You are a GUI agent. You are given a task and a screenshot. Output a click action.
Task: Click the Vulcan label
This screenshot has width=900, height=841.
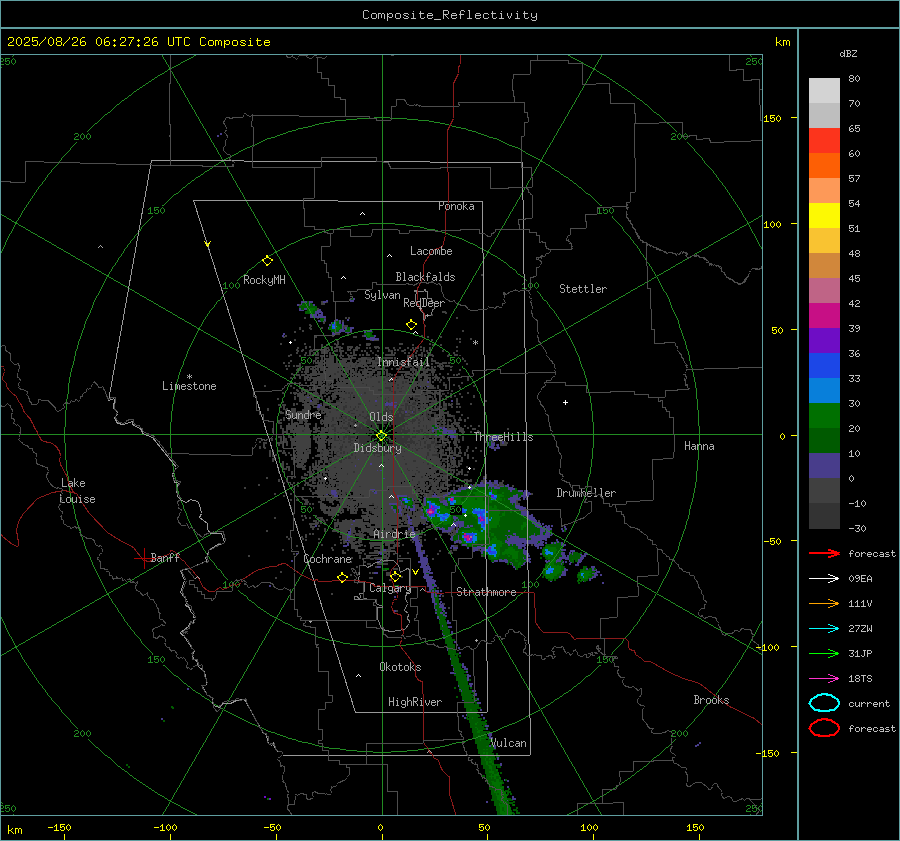[509, 743]
